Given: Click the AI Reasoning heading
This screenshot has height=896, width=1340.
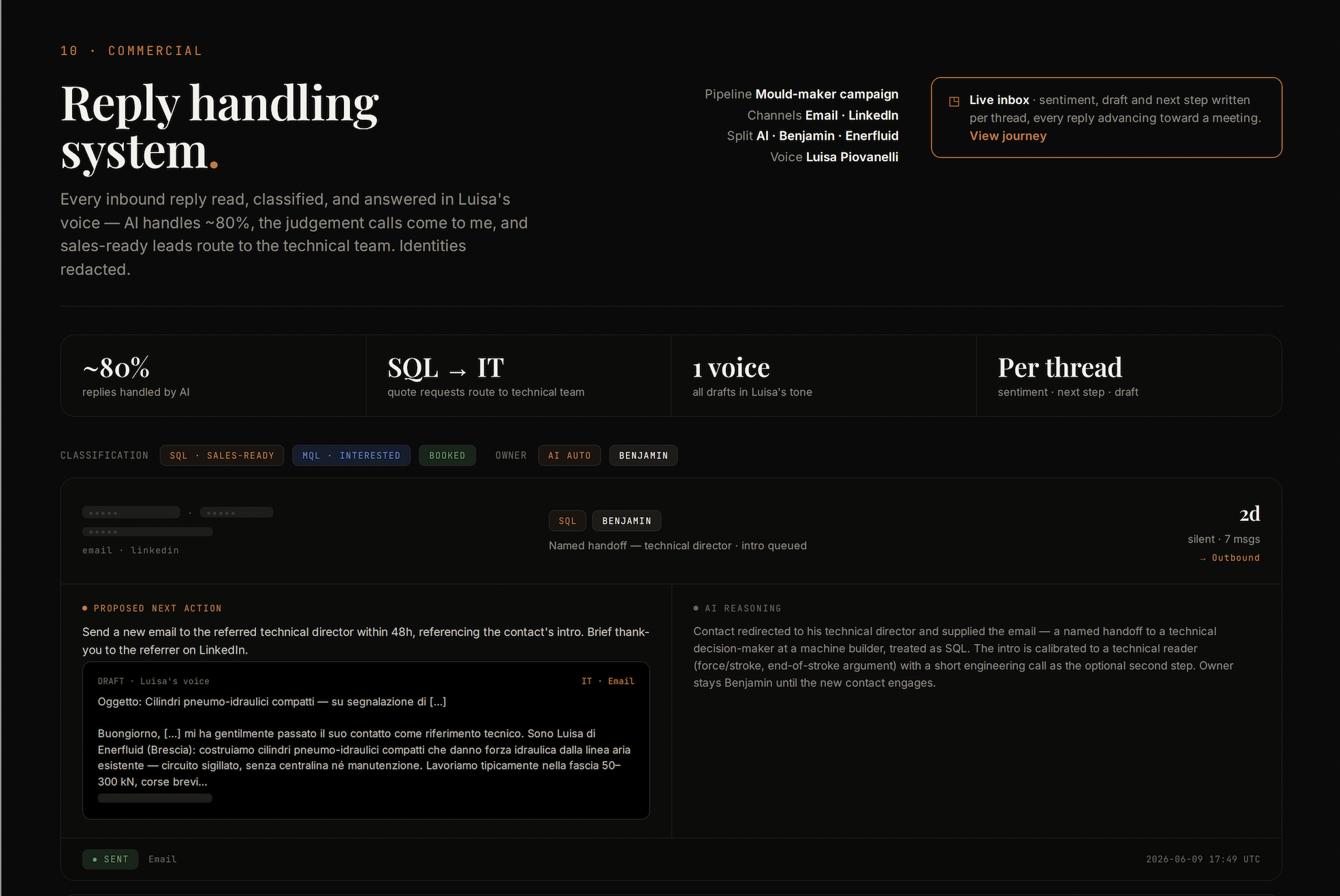Looking at the screenshot, I should (743, 609).
